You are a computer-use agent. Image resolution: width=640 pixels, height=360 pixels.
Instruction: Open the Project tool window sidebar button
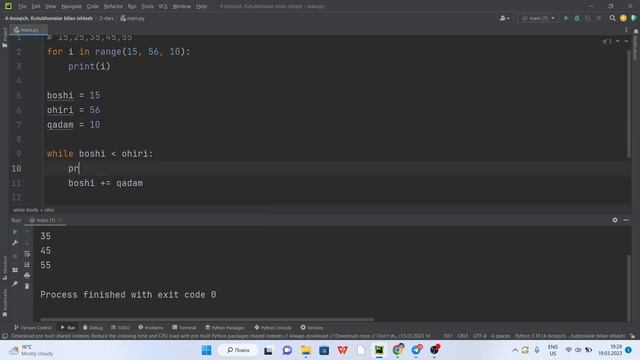pyautogui.click(x=4, y=38)
